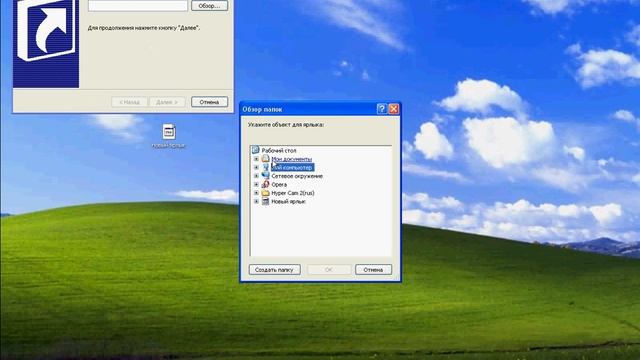Click the location input field in the wizard
Image resolution: width=640 pixels, height=360 pixels.
(138, 5)
